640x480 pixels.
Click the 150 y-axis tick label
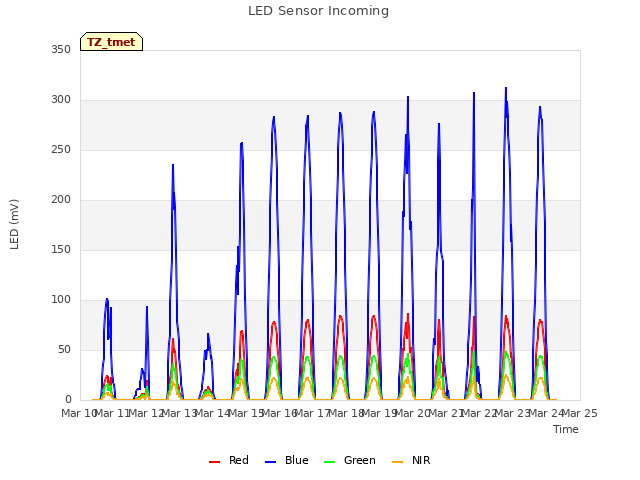61,249
